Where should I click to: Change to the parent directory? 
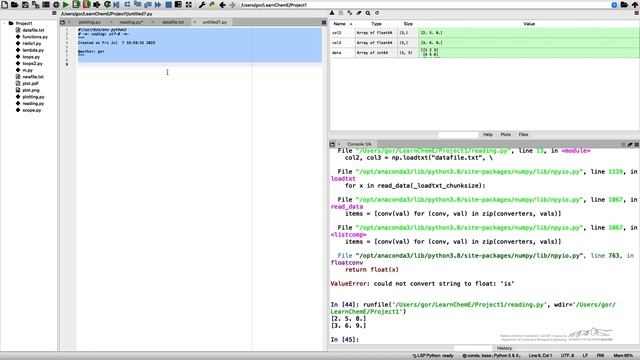[635, 4]
